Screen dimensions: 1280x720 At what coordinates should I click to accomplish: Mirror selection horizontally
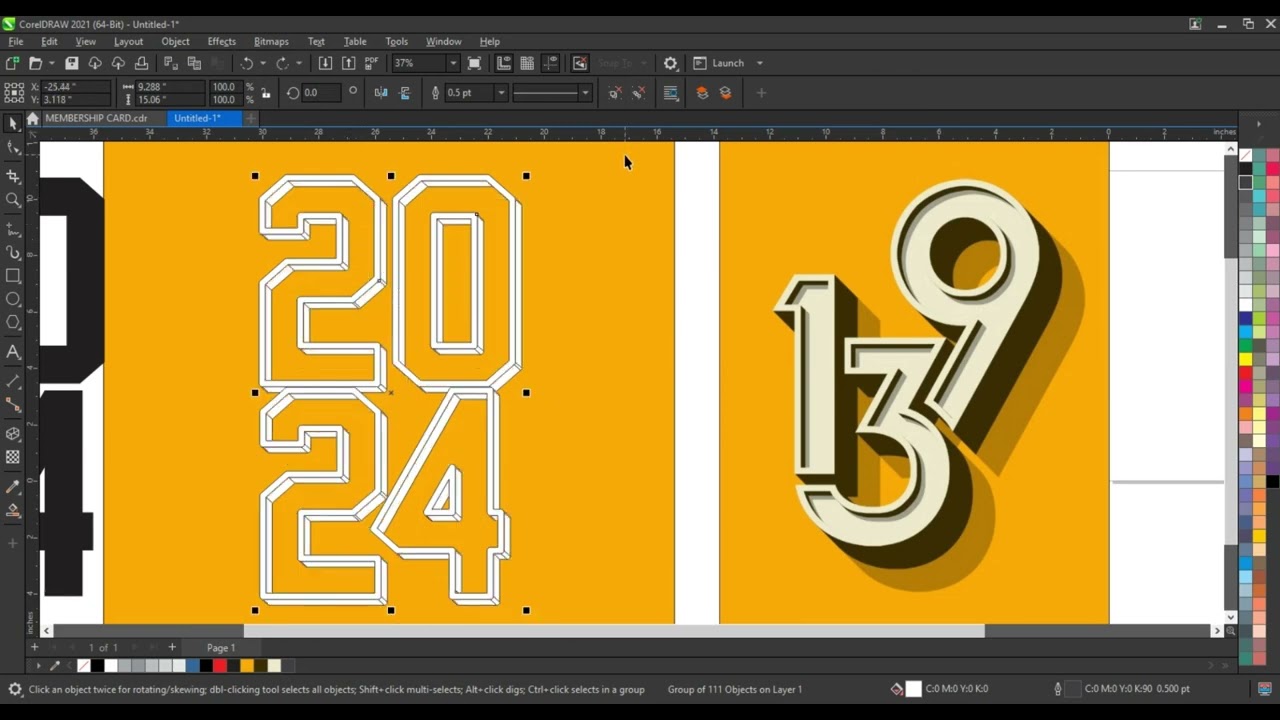[x=381, y=93]
